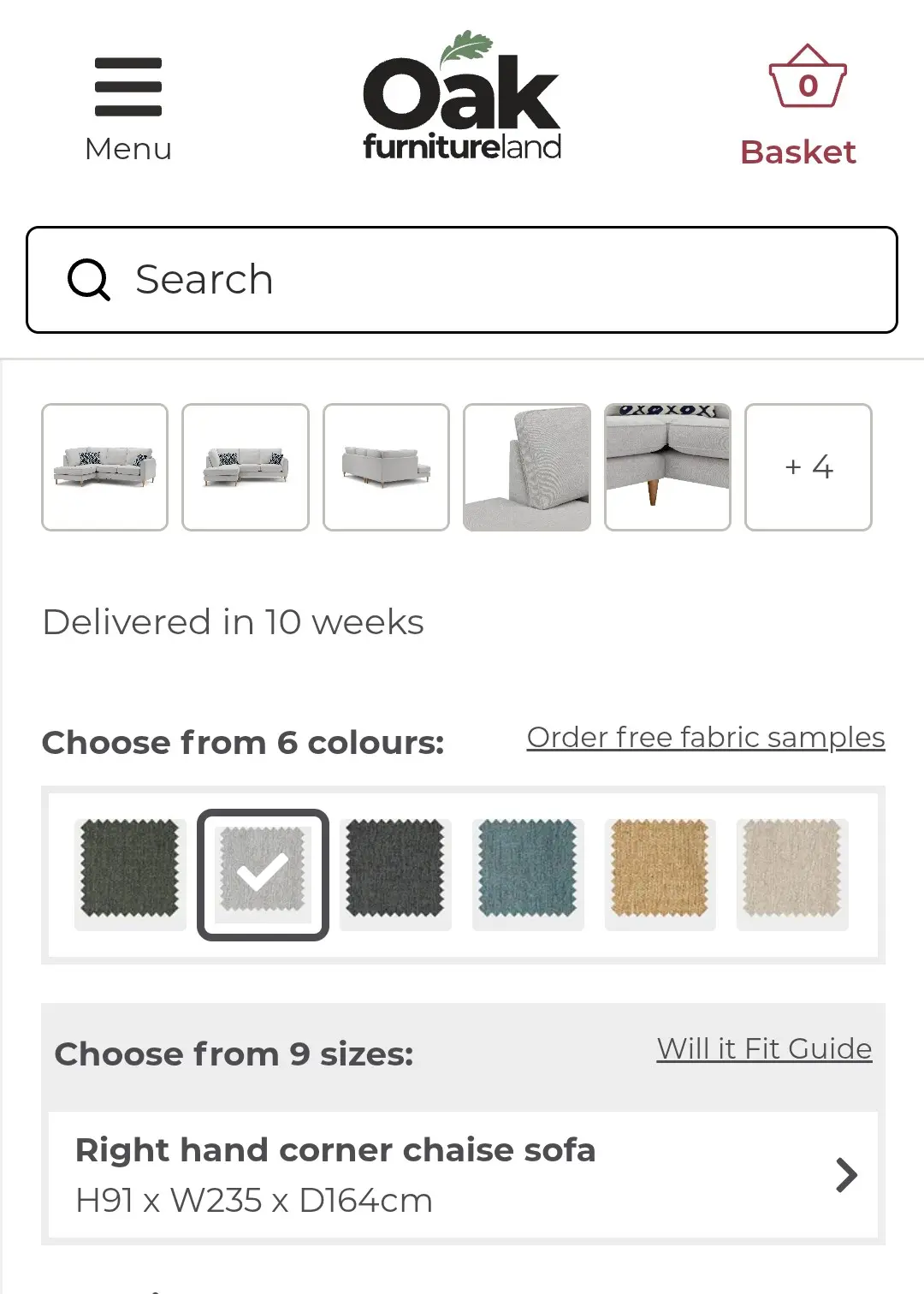This screenshot has height=1294, width=924.
Task: Select the charcoal fabric swatch
Action: pyautogui.click(x=395, y=874)
